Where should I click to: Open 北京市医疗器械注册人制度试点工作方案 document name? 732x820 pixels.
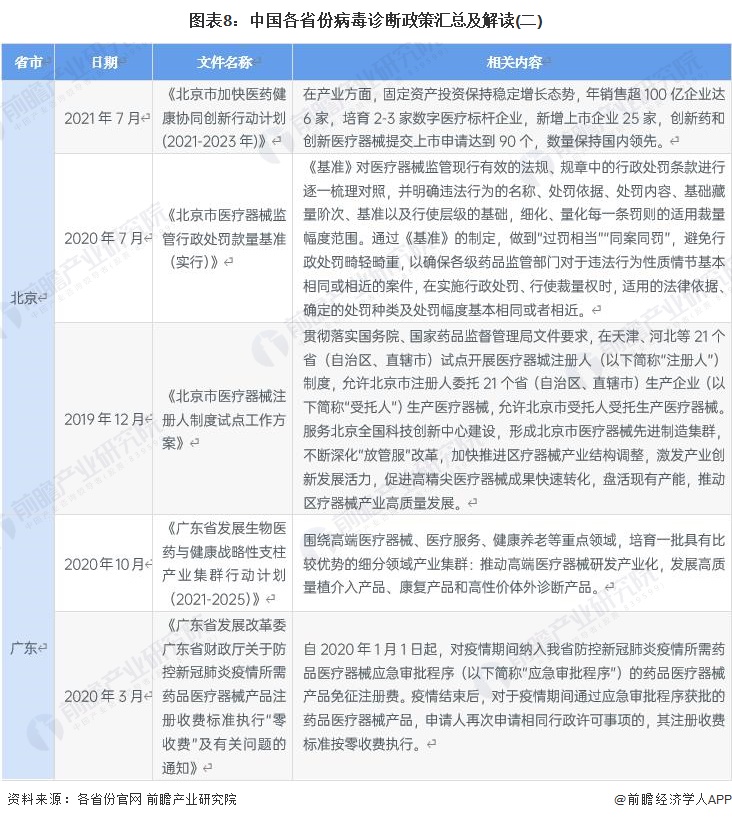[x=223, y=418]
